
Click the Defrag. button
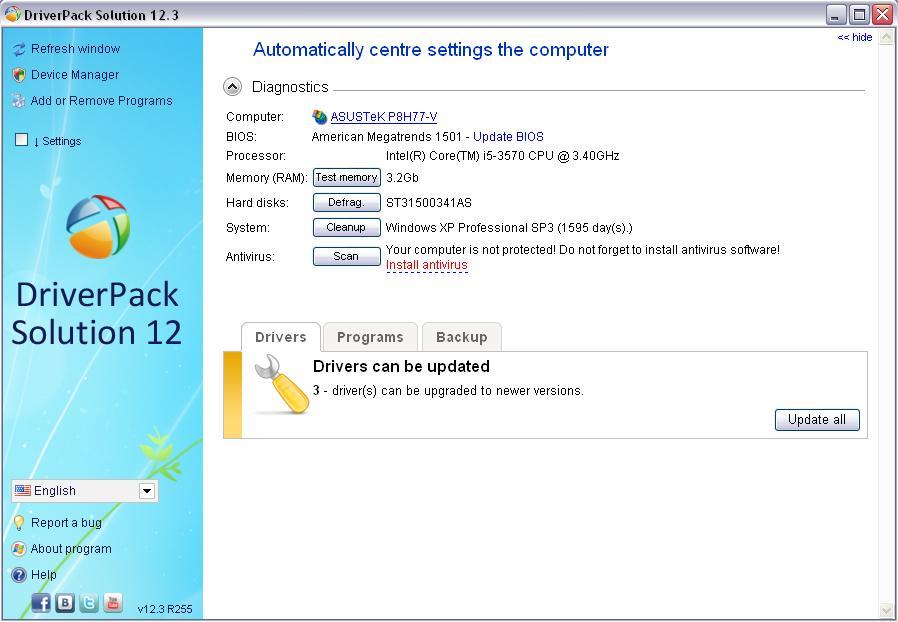[x=346, y=203]
